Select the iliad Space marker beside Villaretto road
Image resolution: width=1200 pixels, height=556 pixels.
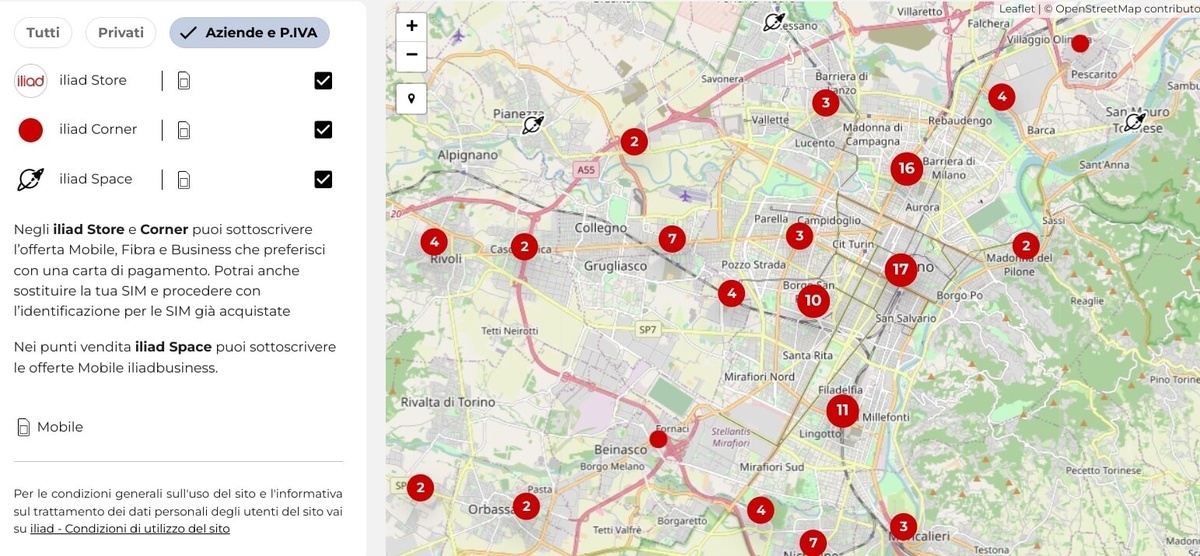pyautogui.click(x=773, y=22)
